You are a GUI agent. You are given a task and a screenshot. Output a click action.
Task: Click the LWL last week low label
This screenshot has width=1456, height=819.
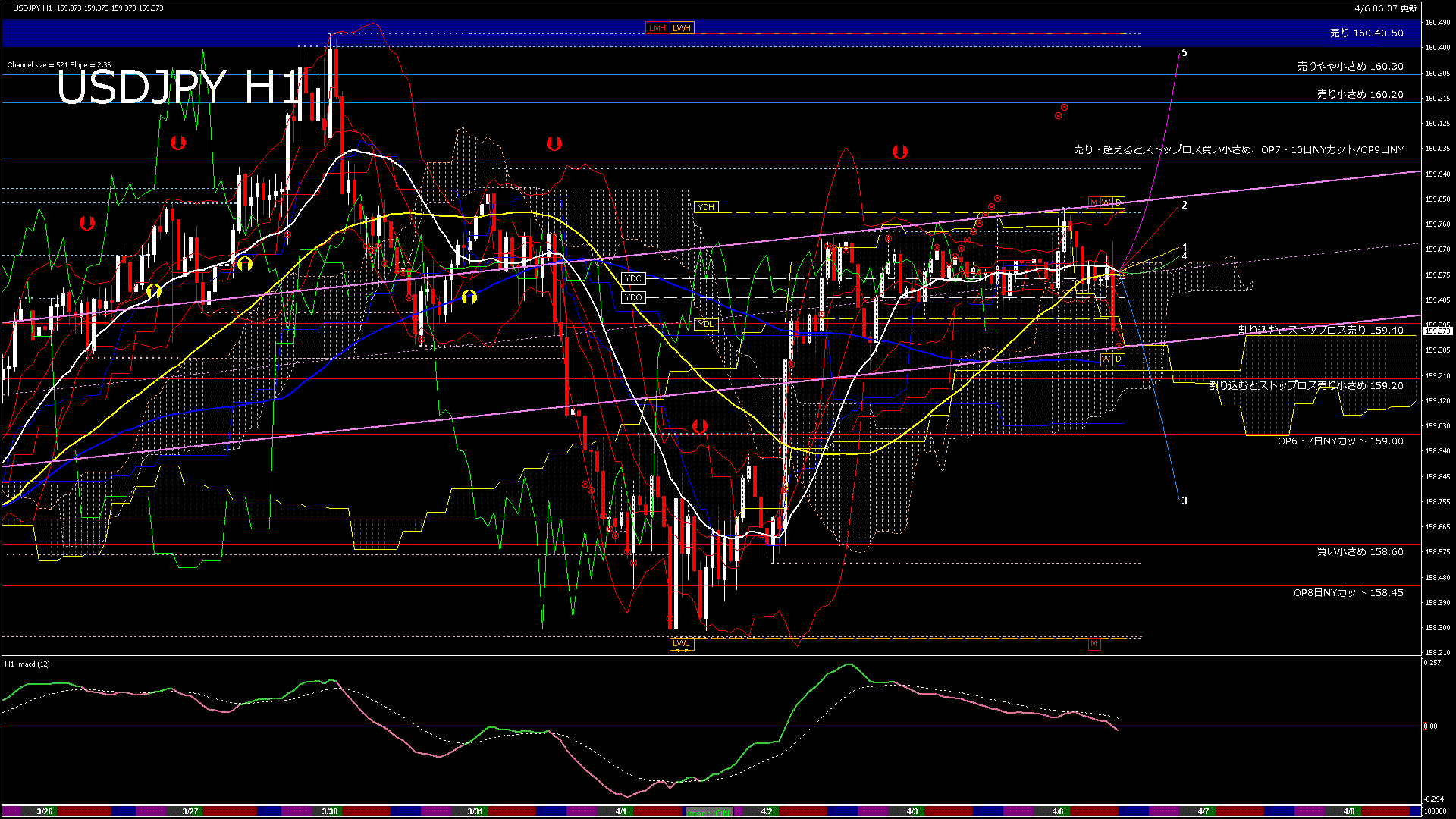[x=680, y=644]
